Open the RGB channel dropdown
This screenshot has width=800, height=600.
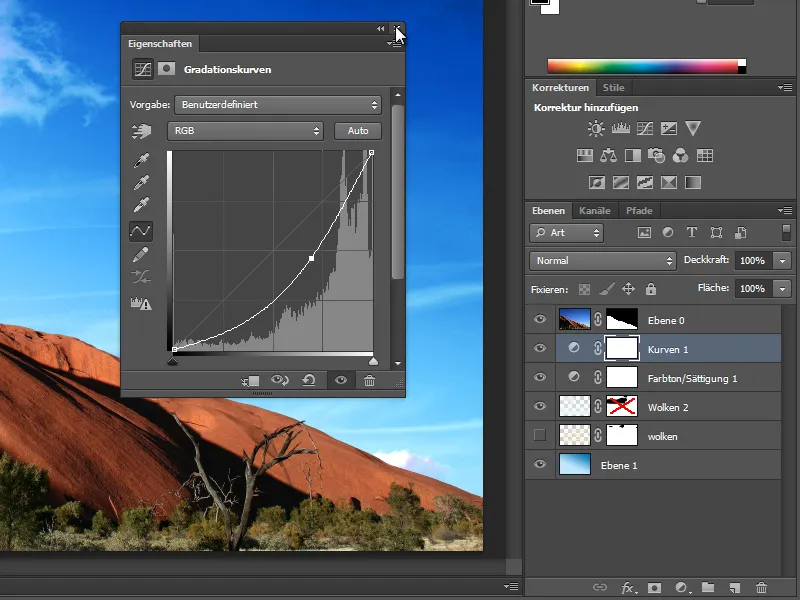pyautogui.click(x=245, y=131)
